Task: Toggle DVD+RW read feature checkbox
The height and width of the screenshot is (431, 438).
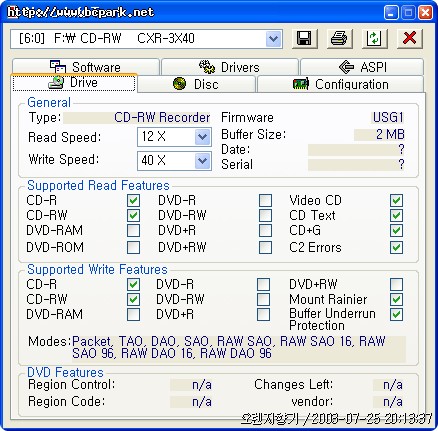Action: tap(265, 248)
